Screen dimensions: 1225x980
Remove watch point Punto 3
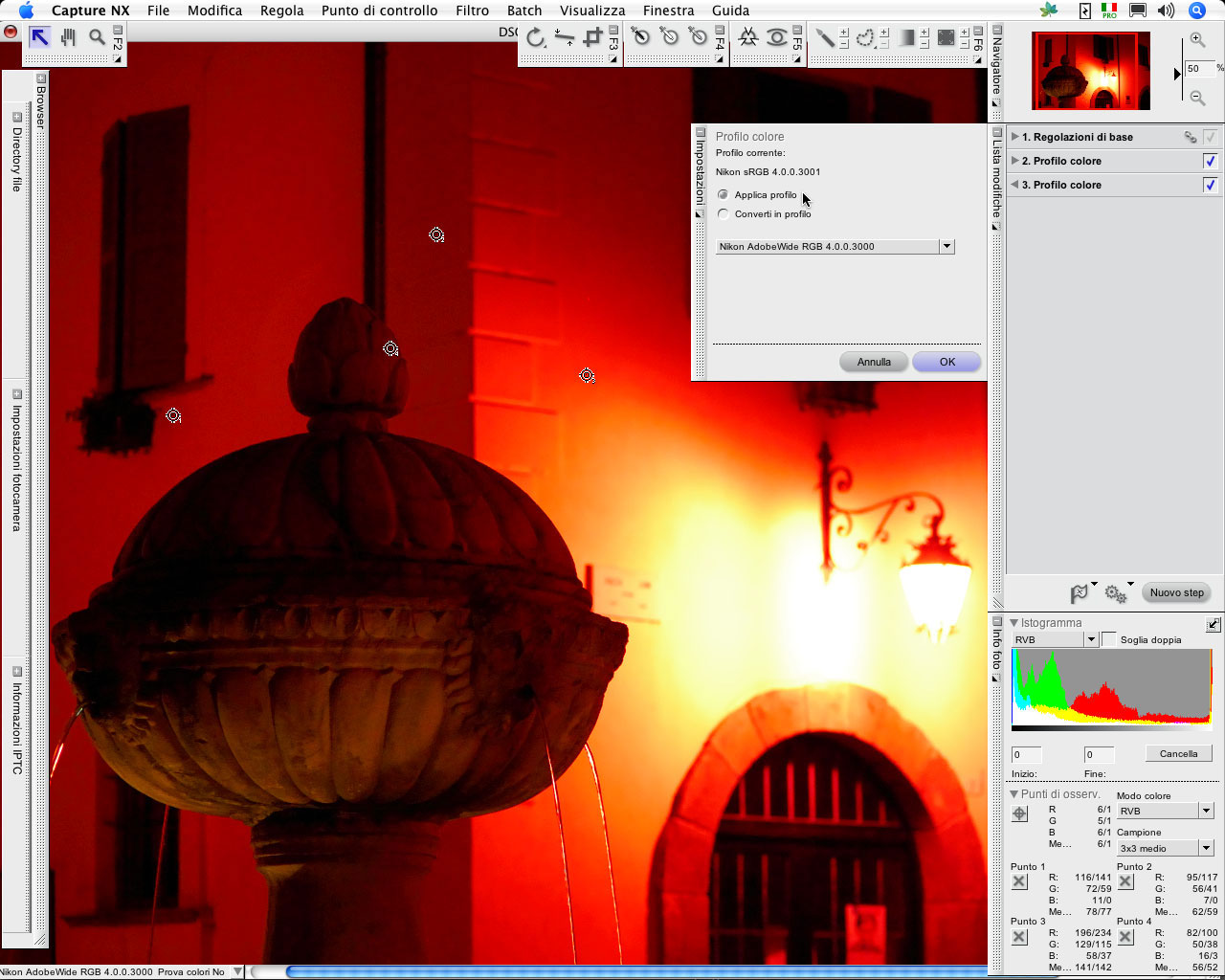[1019, 937]
